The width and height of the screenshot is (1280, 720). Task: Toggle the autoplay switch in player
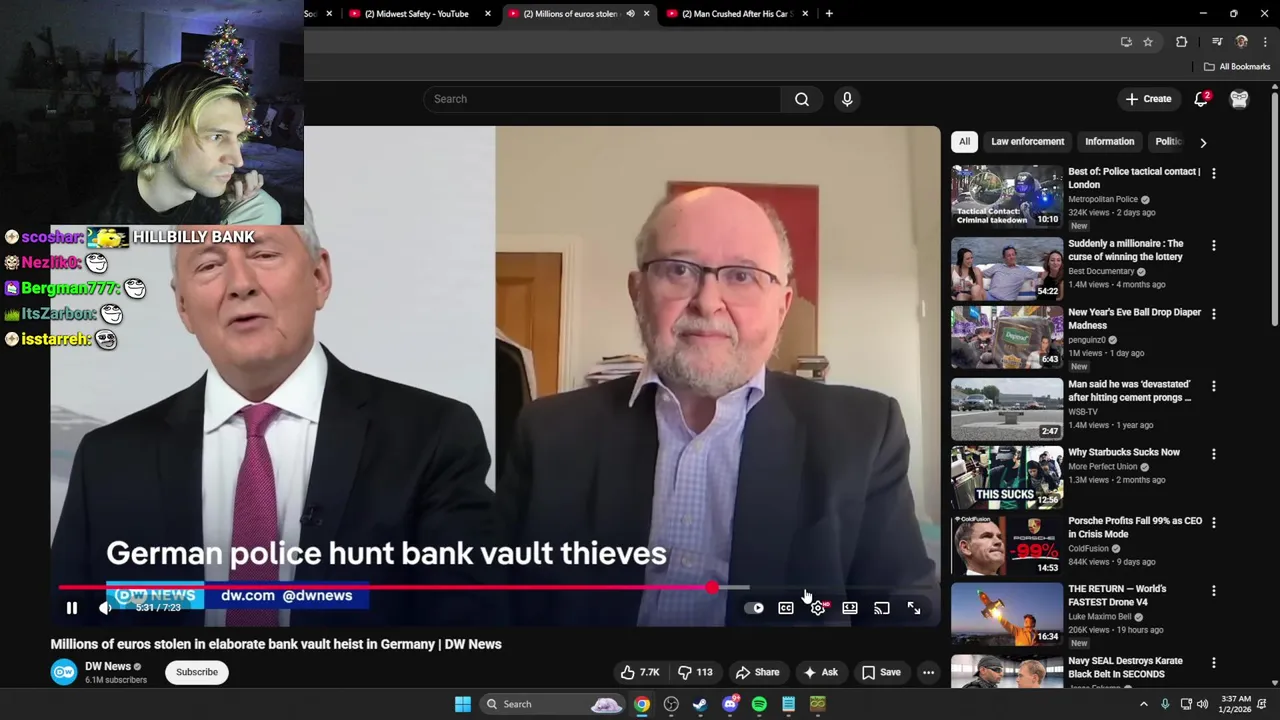755,608
